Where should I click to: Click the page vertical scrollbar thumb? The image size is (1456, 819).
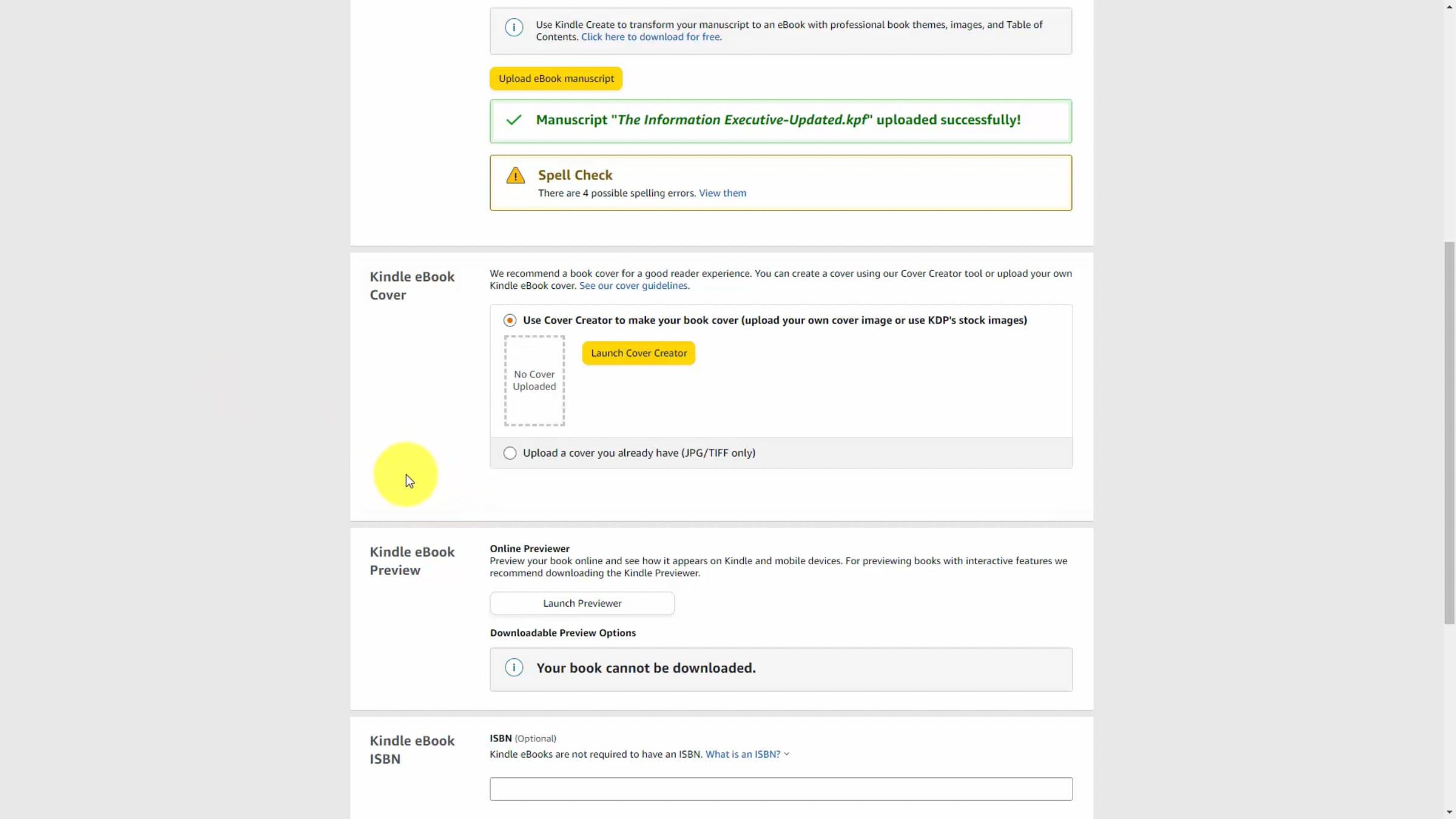[1449, 432]
